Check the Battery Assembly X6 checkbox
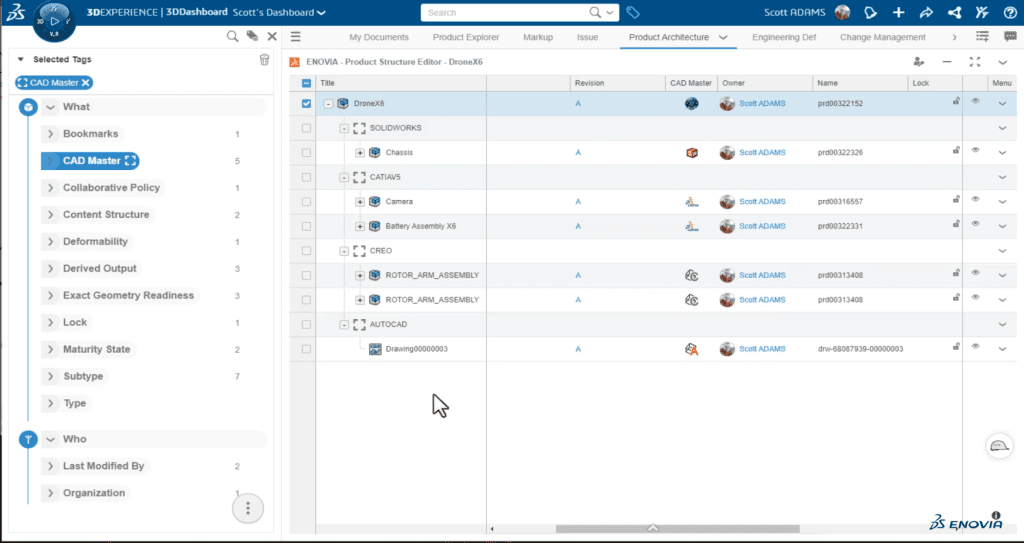The width and height of the screenshot is (1024, 543). (306, 226)
